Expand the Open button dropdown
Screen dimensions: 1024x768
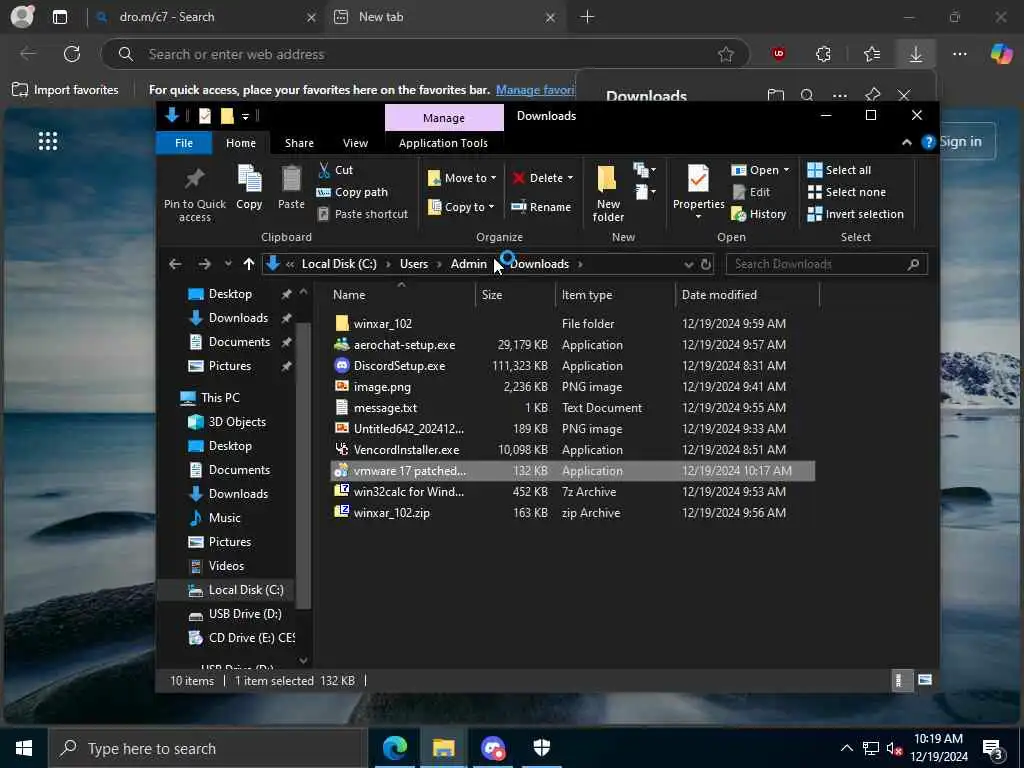coord(786,170)
